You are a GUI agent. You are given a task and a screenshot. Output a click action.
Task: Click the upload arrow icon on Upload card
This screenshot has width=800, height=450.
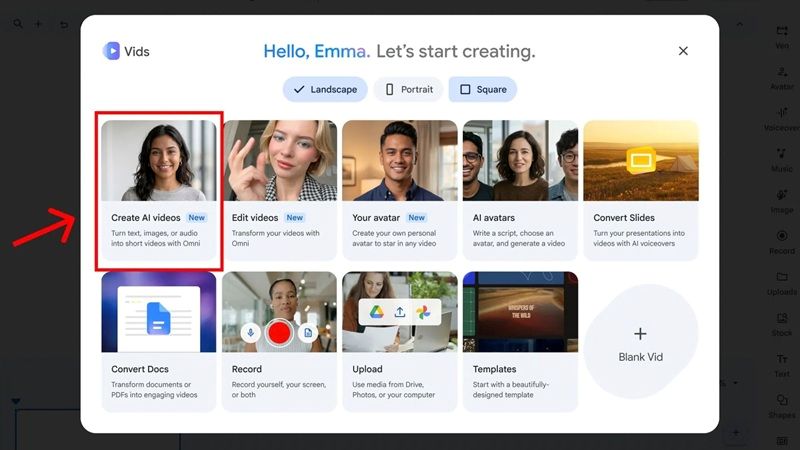[400, 312]
